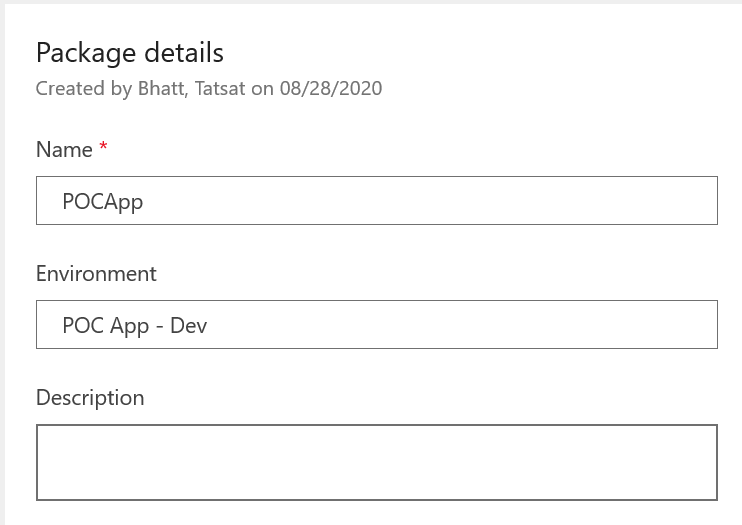
Task: Click the Name input field
Action: pos(377,200)
